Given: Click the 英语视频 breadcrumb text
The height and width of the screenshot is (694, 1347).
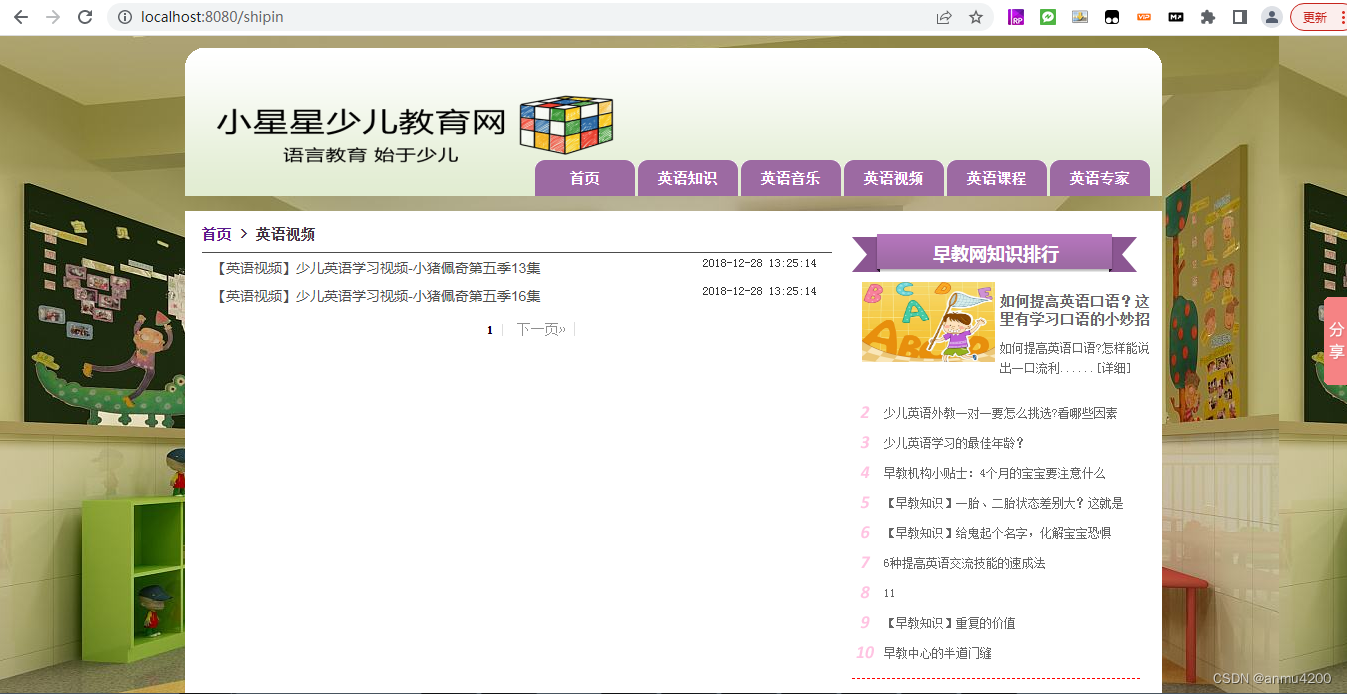Looking at the screenshot, I should coord(285,234).
